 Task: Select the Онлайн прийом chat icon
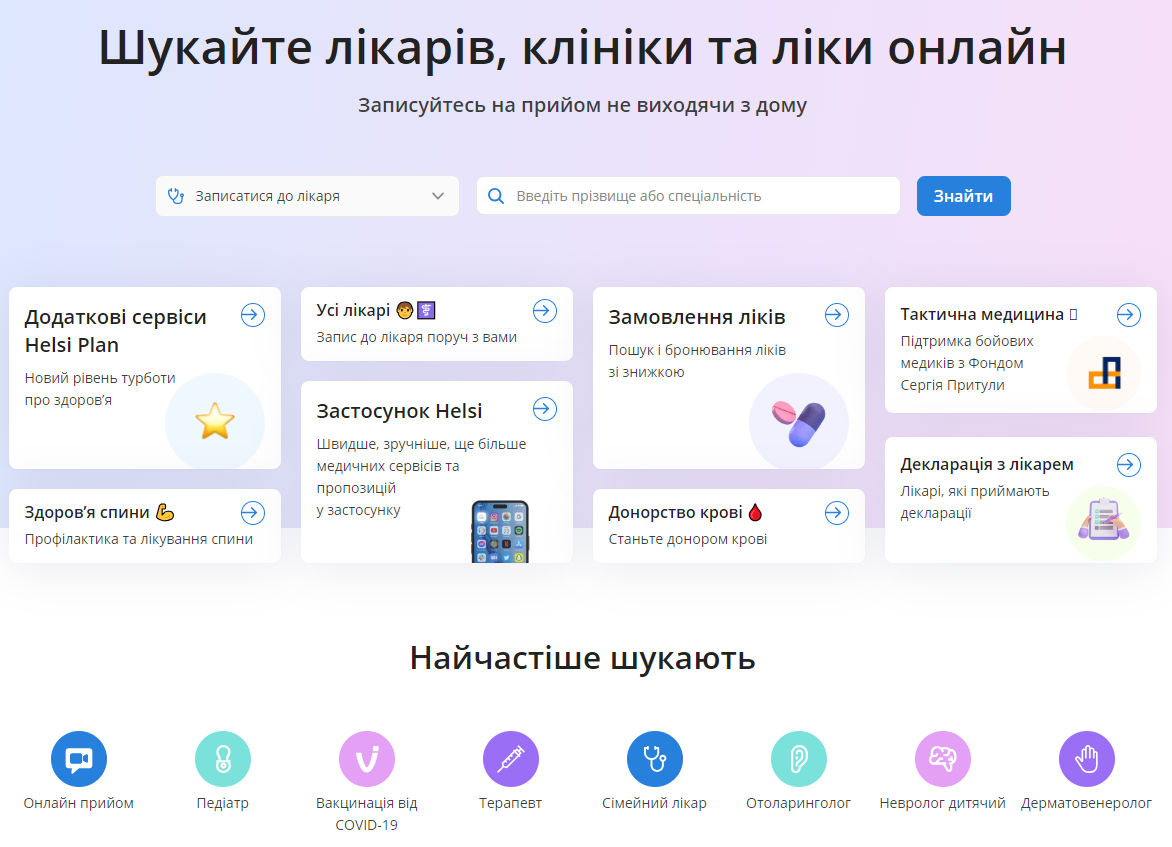tap(78, 758)
